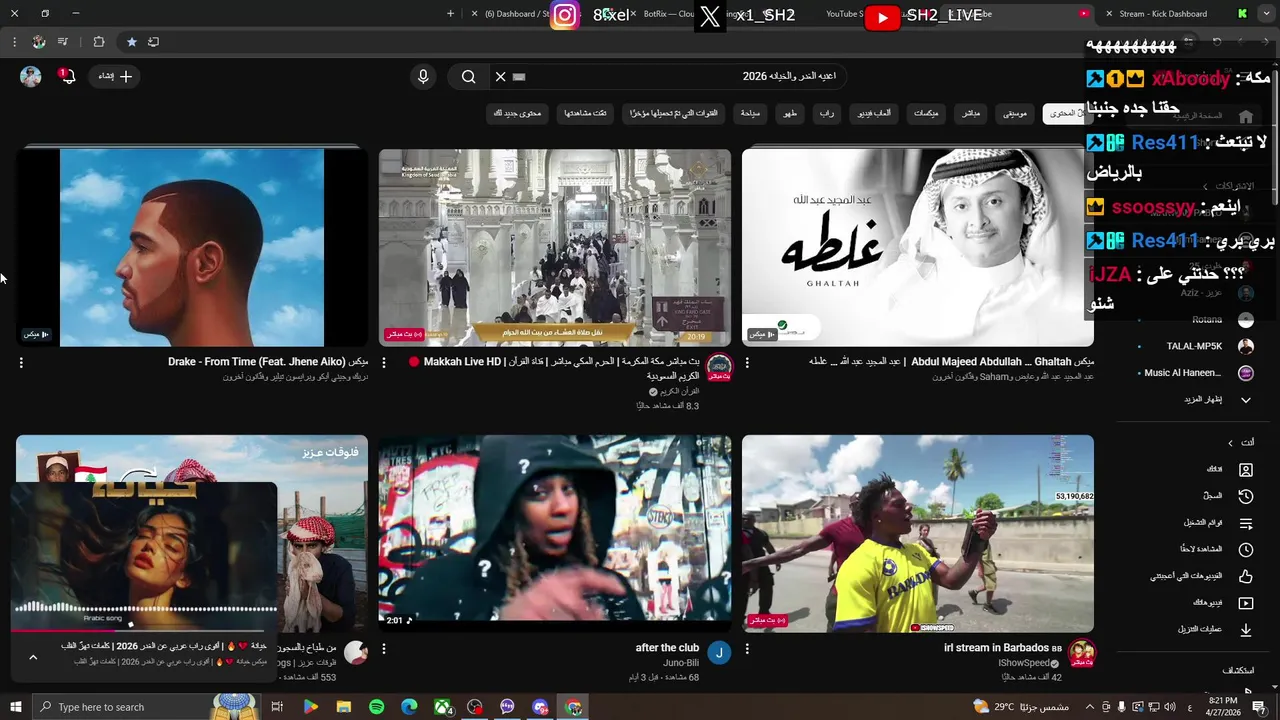This screenshot has height=720, width=1280.
Task: Open the History clock icon in sidebar
Action: tap(1246, 496)
